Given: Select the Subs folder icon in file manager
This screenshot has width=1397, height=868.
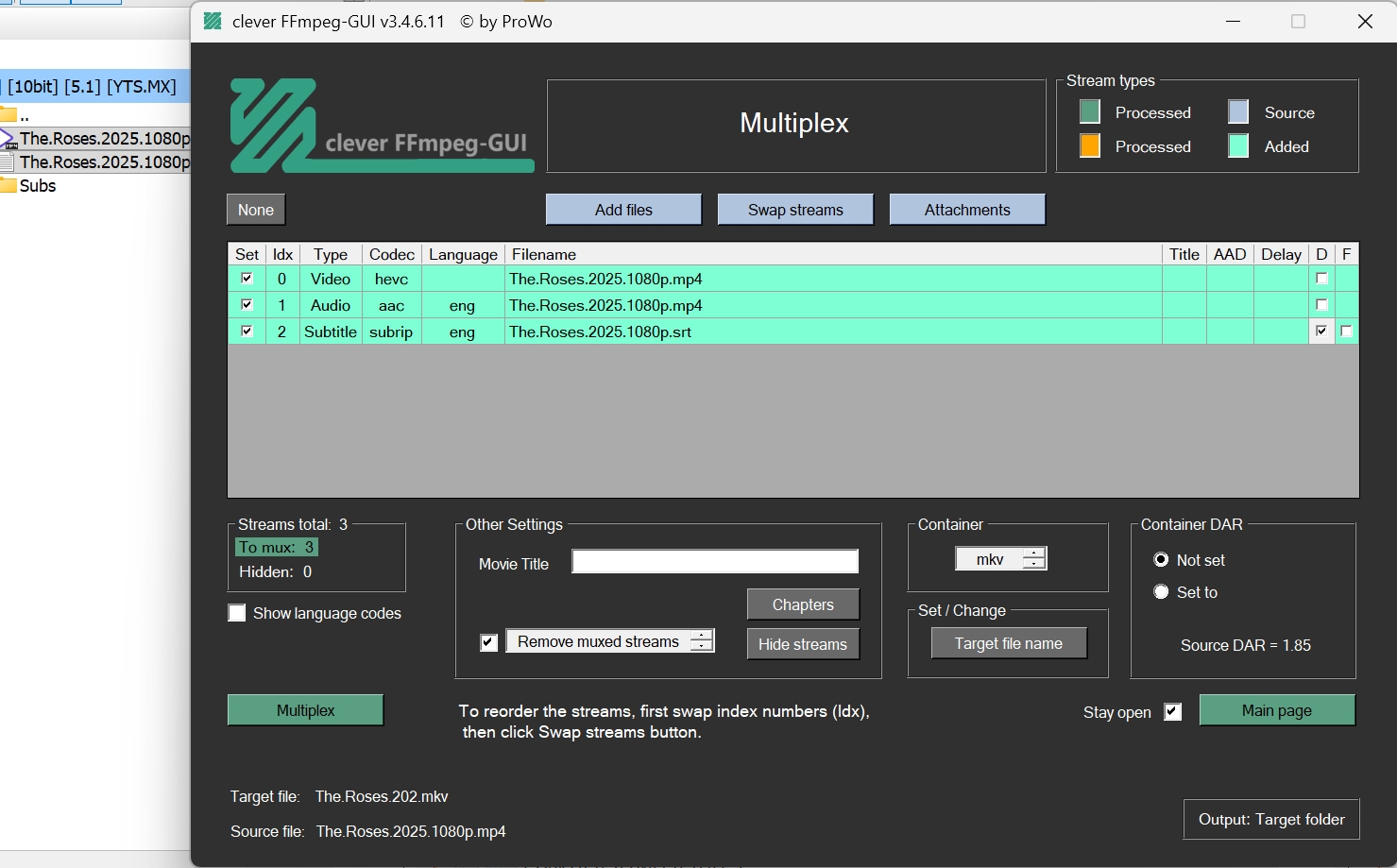Looking at the screenshot, I should [9, 186].
